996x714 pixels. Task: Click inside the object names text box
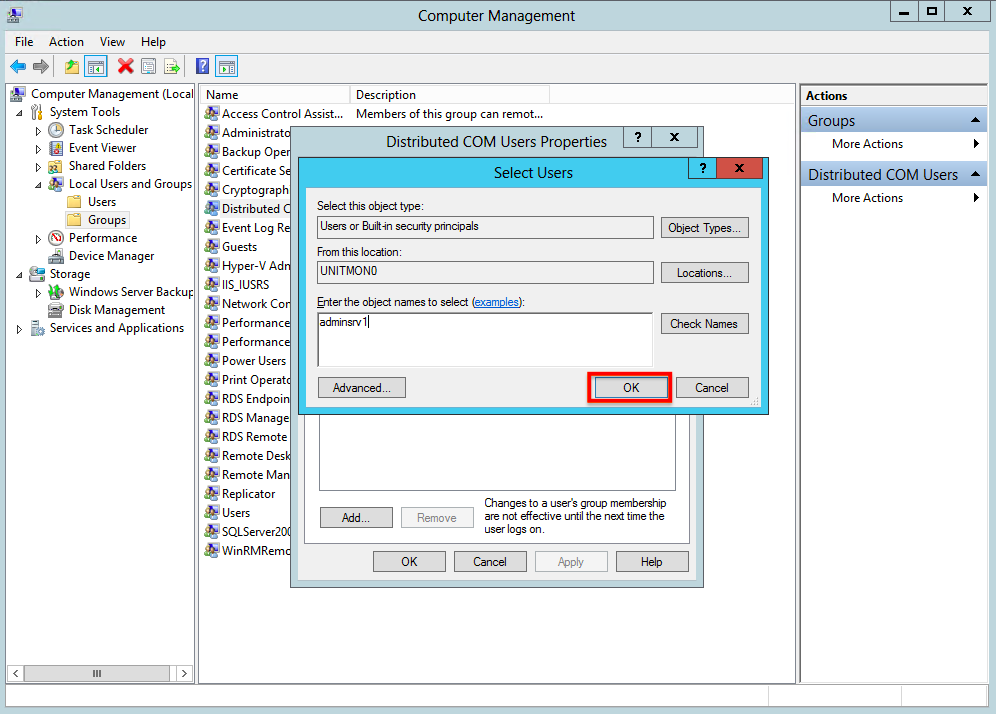pyautogui.click(x=485, y=339)
